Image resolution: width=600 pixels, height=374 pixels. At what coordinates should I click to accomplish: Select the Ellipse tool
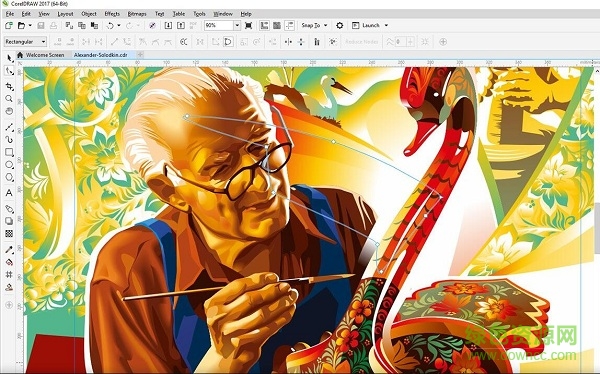[x=9, y=165]
